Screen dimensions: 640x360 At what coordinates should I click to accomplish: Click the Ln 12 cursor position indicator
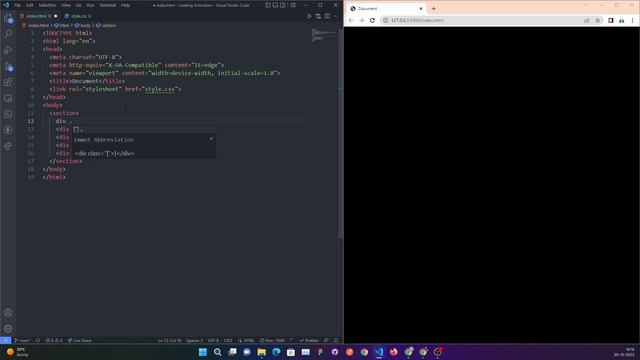[169, 340]
